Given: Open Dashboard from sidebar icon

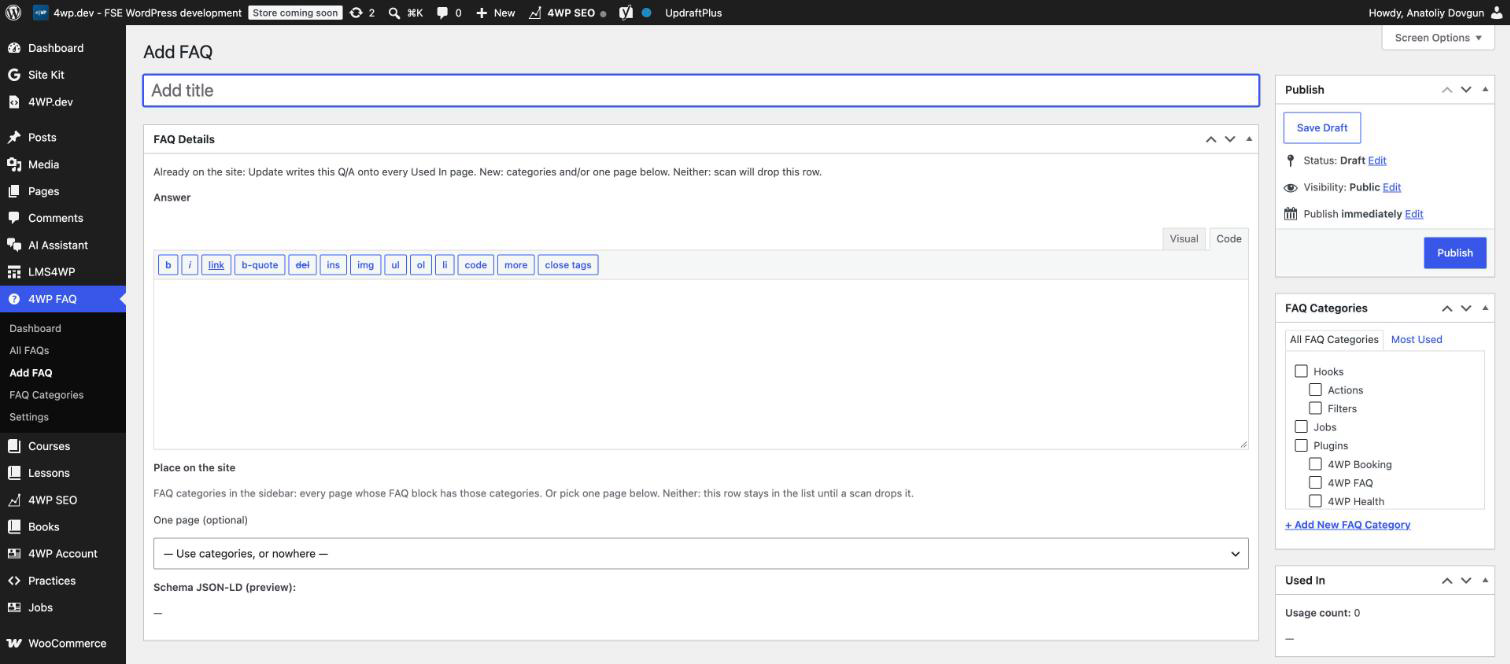Looking at the screenshot, I should tap(14, 48).
